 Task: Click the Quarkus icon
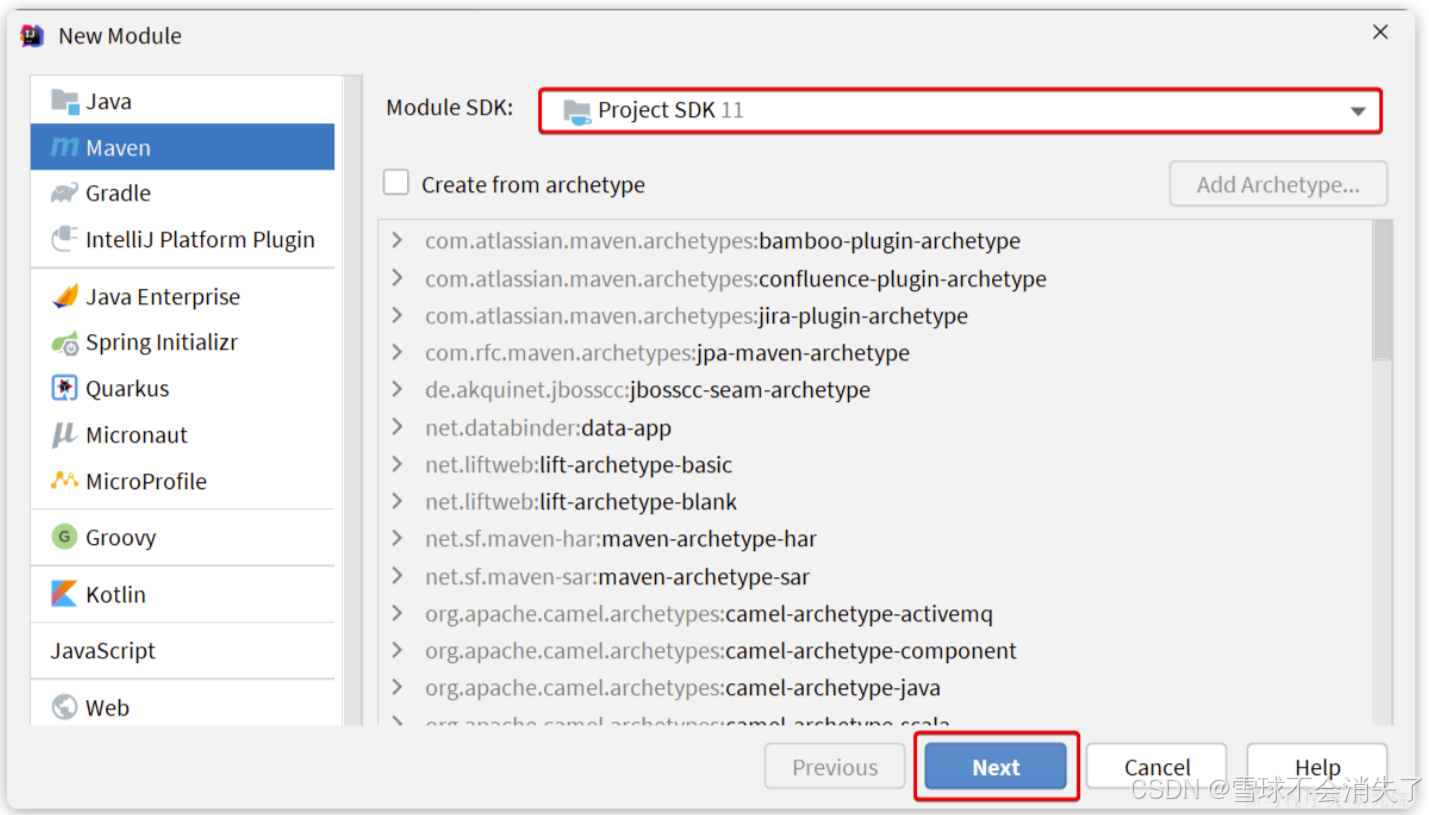click(x=64, y=388)
